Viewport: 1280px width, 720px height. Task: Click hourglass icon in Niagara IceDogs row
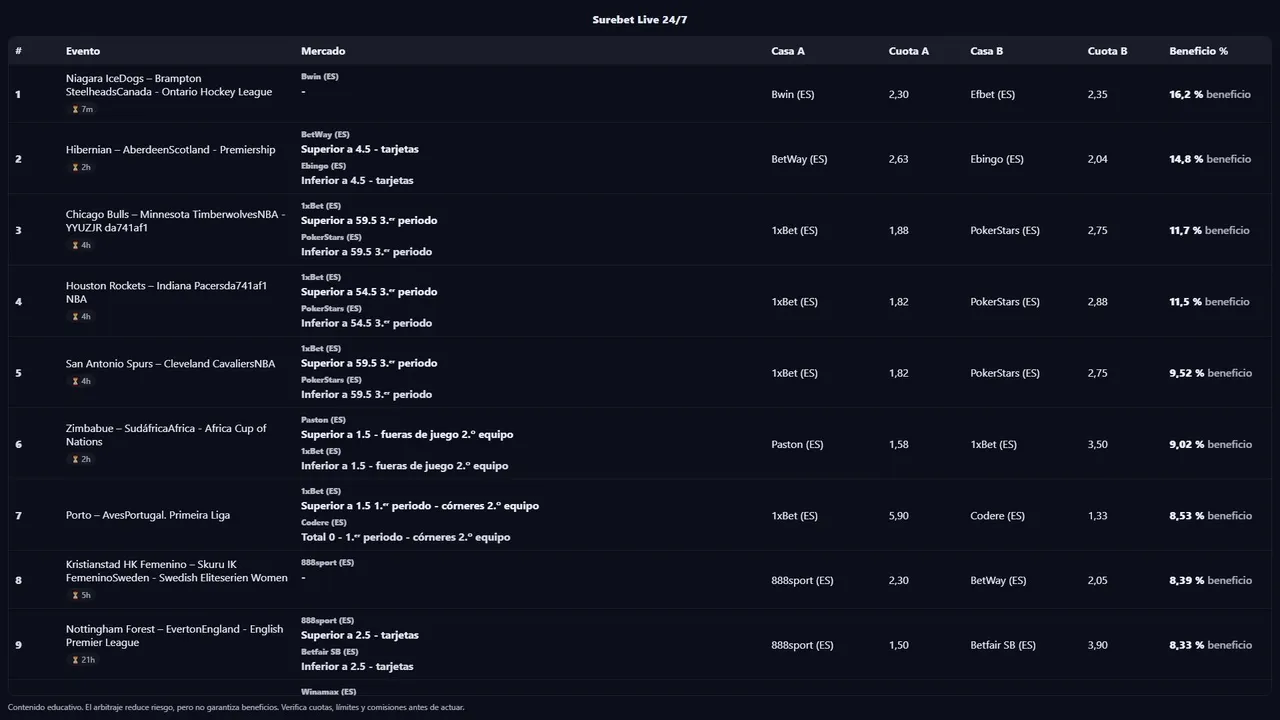pos(75,109)
